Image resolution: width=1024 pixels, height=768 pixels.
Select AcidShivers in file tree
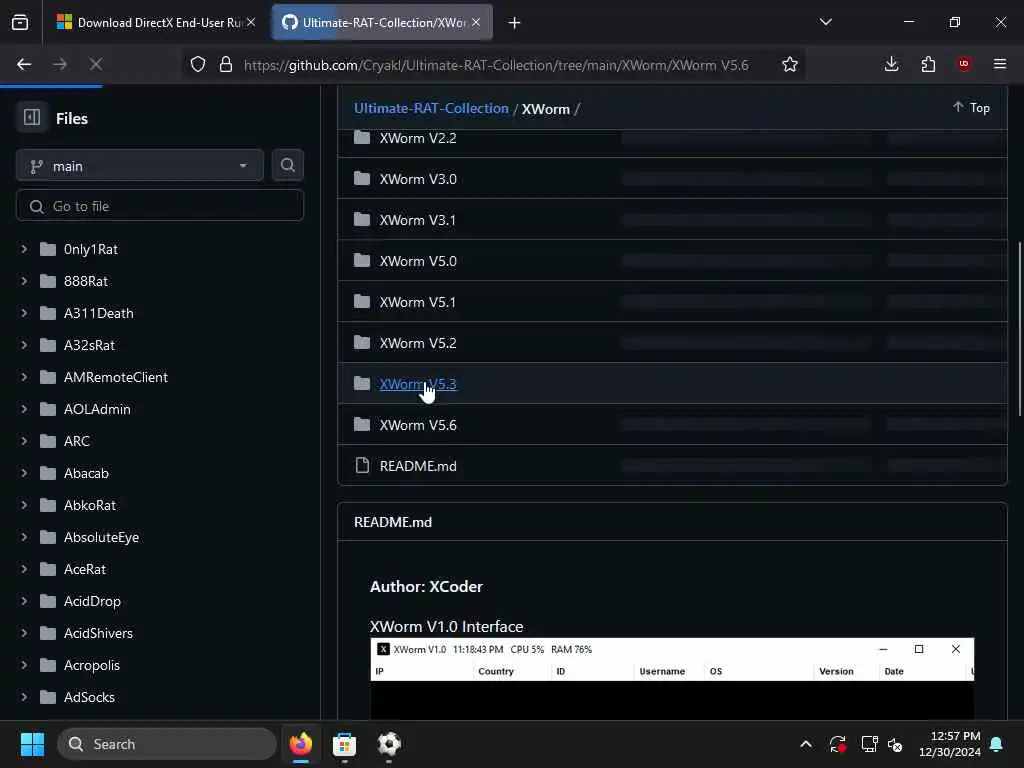click(98, 633)
